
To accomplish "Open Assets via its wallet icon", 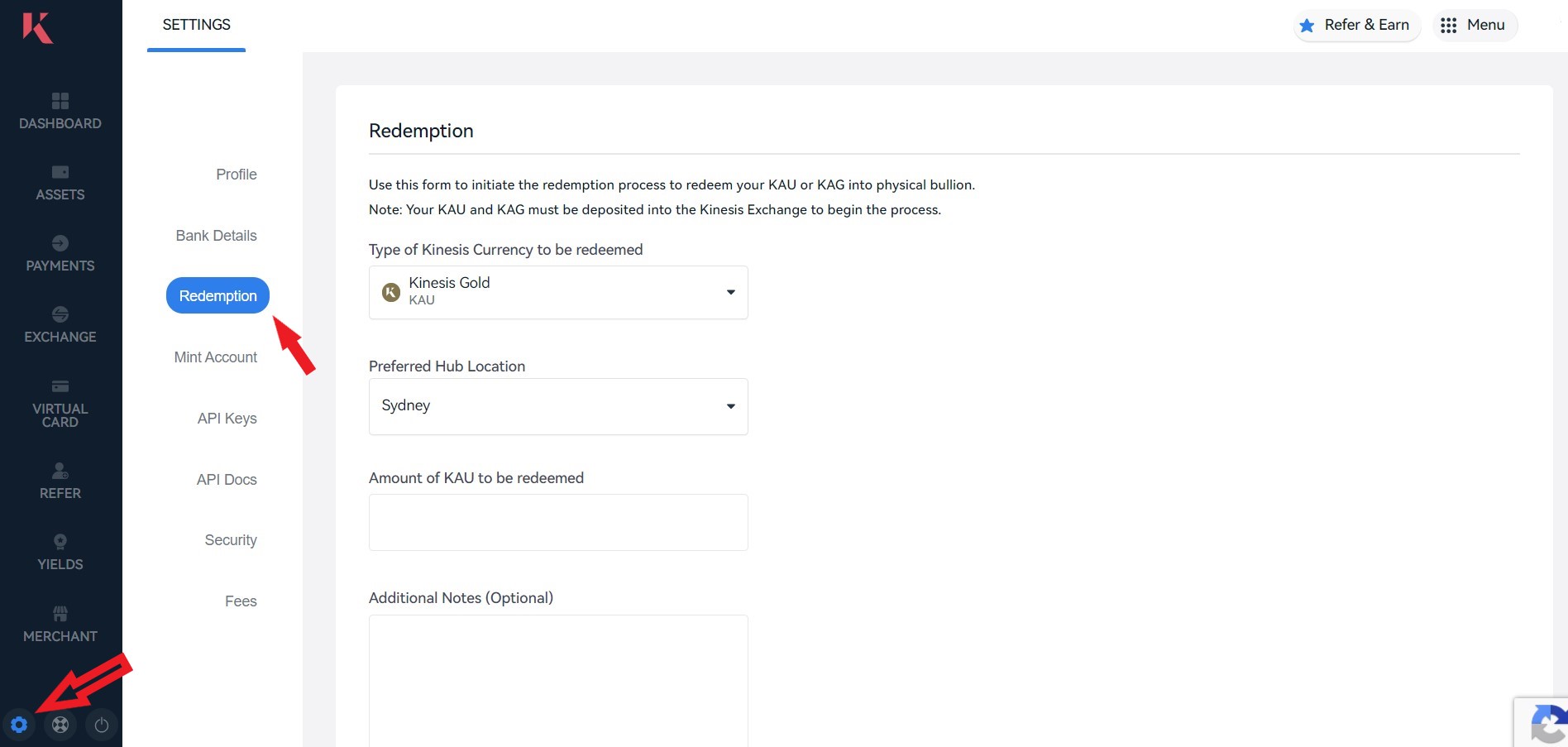I will 60,172.
